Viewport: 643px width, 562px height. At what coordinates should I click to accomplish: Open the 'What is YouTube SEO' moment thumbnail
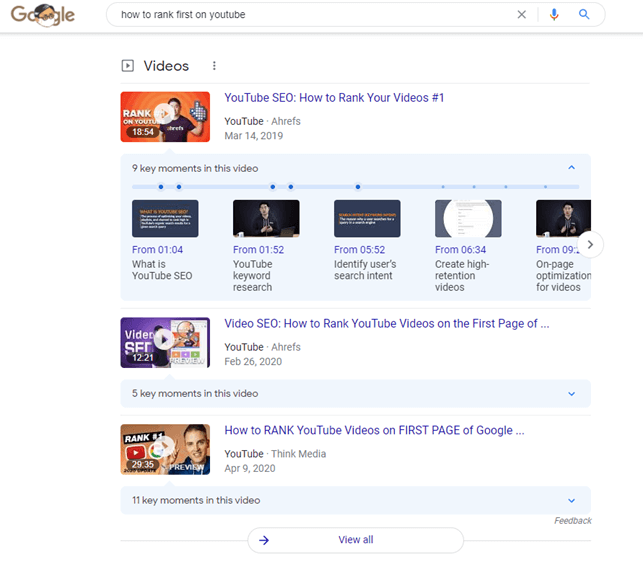(x=165, y=218)
